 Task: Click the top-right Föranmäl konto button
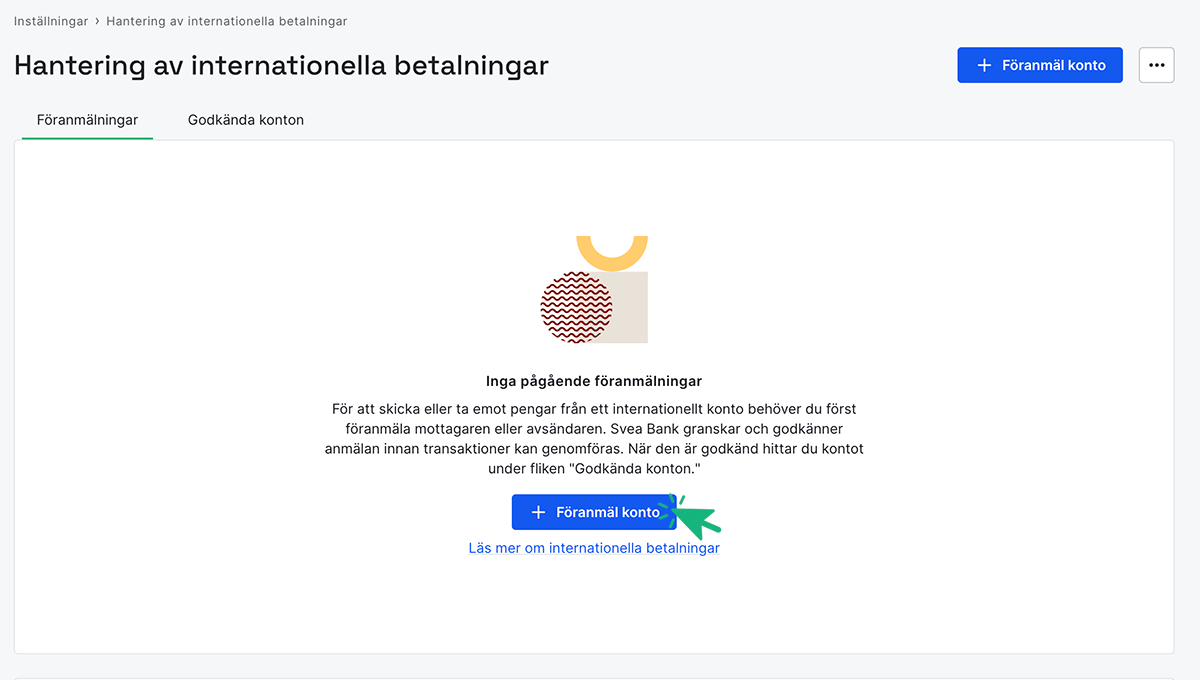click(x=1040, y=64)
